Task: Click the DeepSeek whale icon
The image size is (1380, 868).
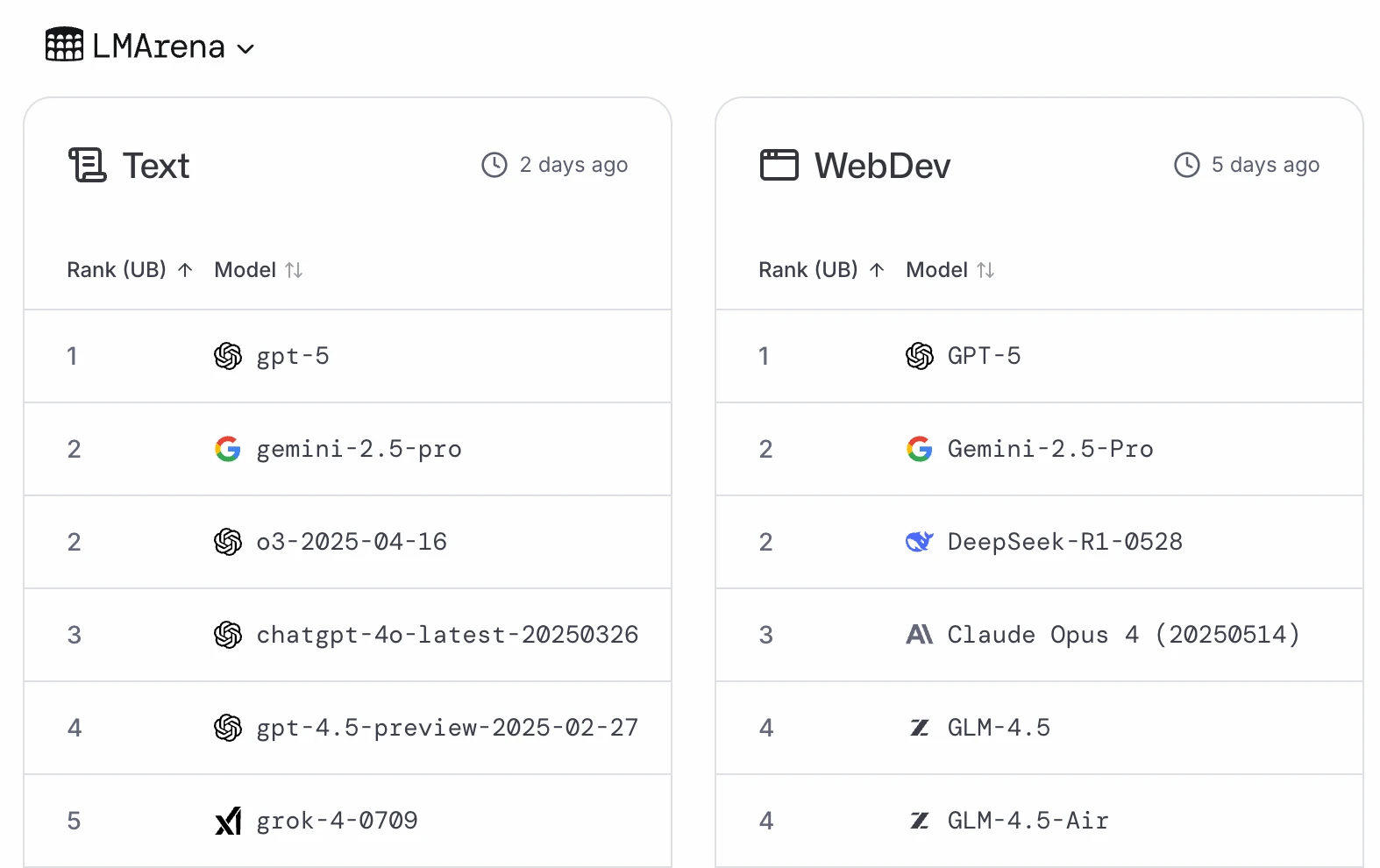Action: [x=919, y=542]
